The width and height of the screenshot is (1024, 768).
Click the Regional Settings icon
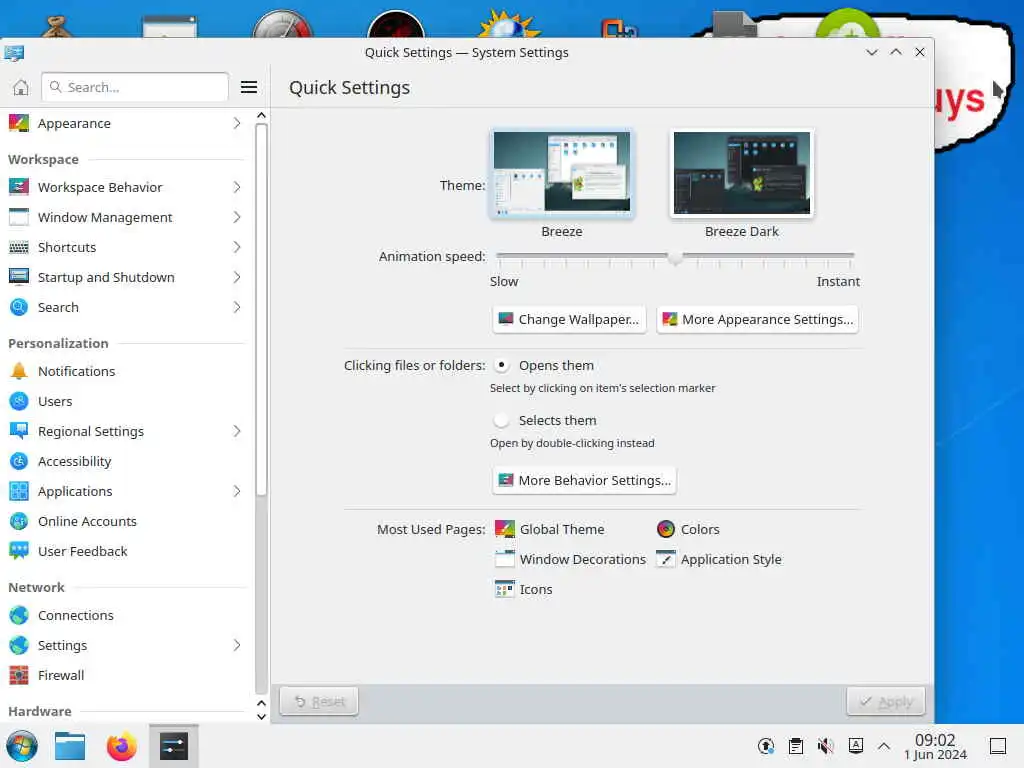point(19,431)
